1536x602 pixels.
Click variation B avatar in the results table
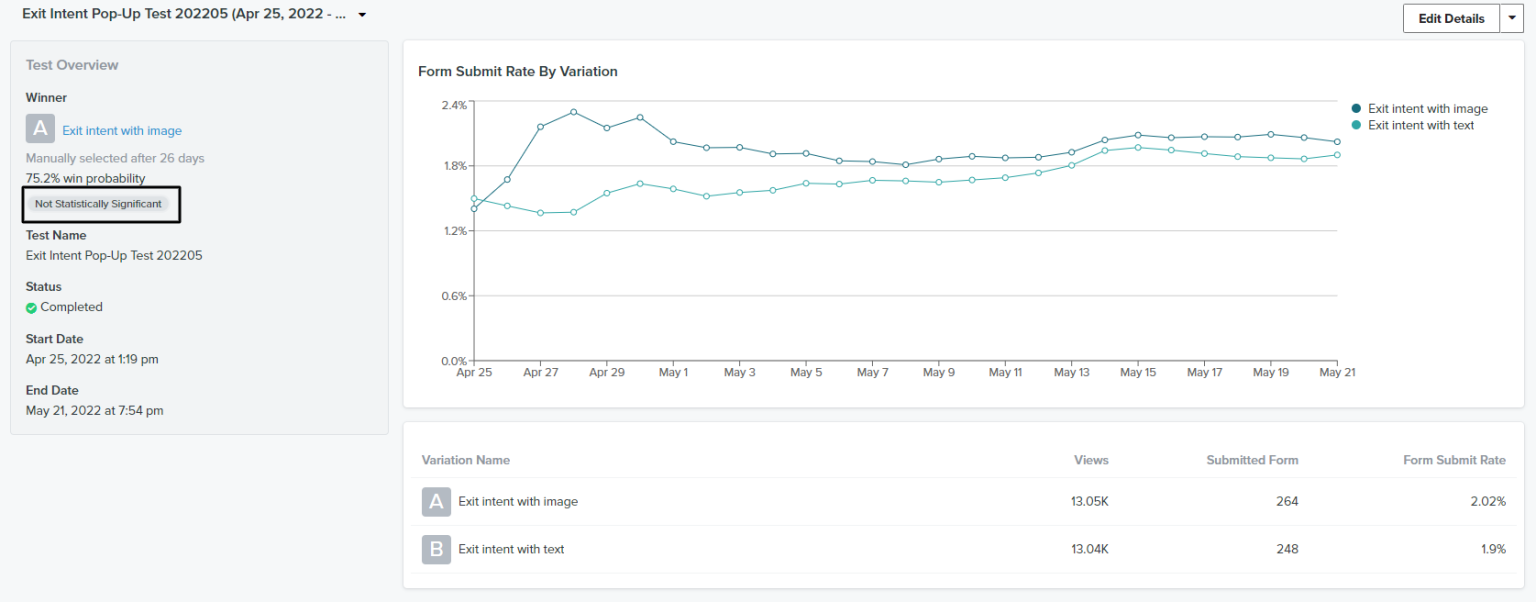pyautogui.click(x=435, y=548)
